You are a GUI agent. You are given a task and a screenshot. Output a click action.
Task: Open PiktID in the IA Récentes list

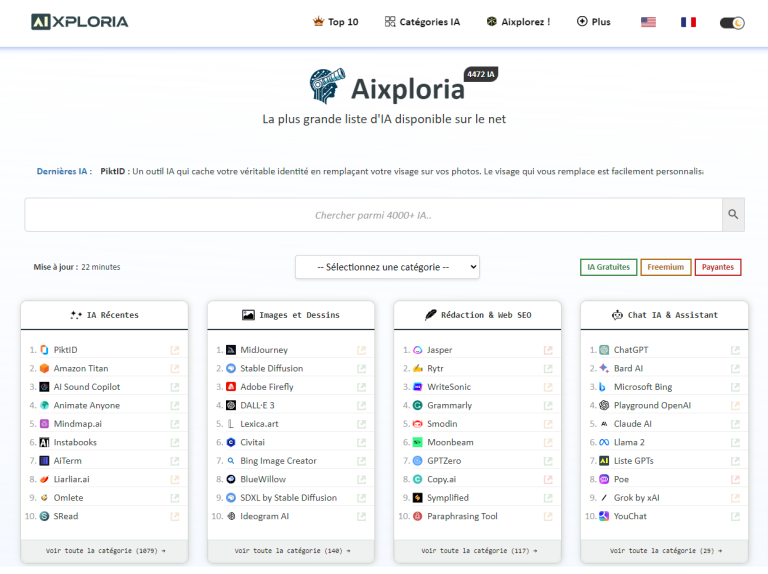(x=66, y=350)
